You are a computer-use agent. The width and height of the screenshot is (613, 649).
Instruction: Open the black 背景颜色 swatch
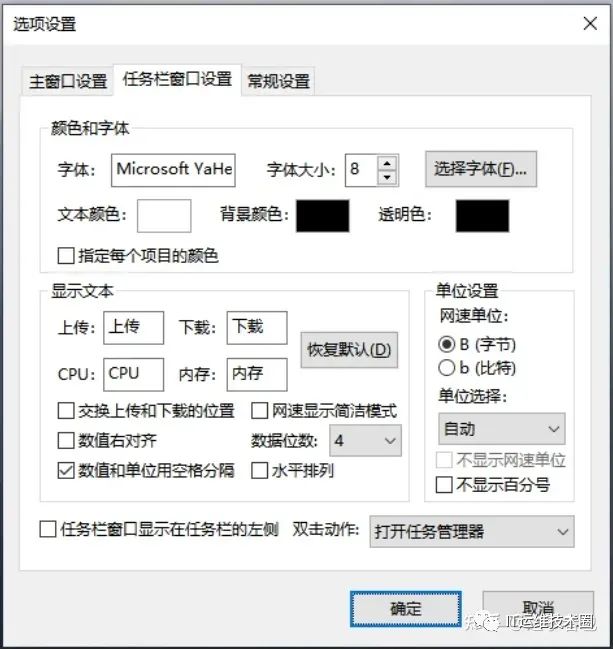tap(322, 216)
